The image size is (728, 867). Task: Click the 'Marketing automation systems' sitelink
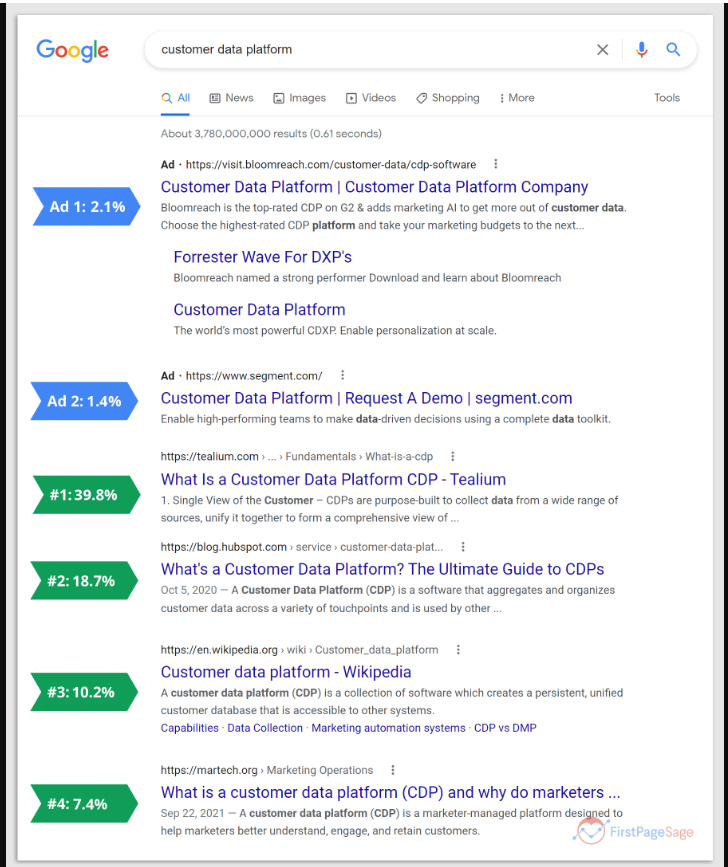(388, 728)
